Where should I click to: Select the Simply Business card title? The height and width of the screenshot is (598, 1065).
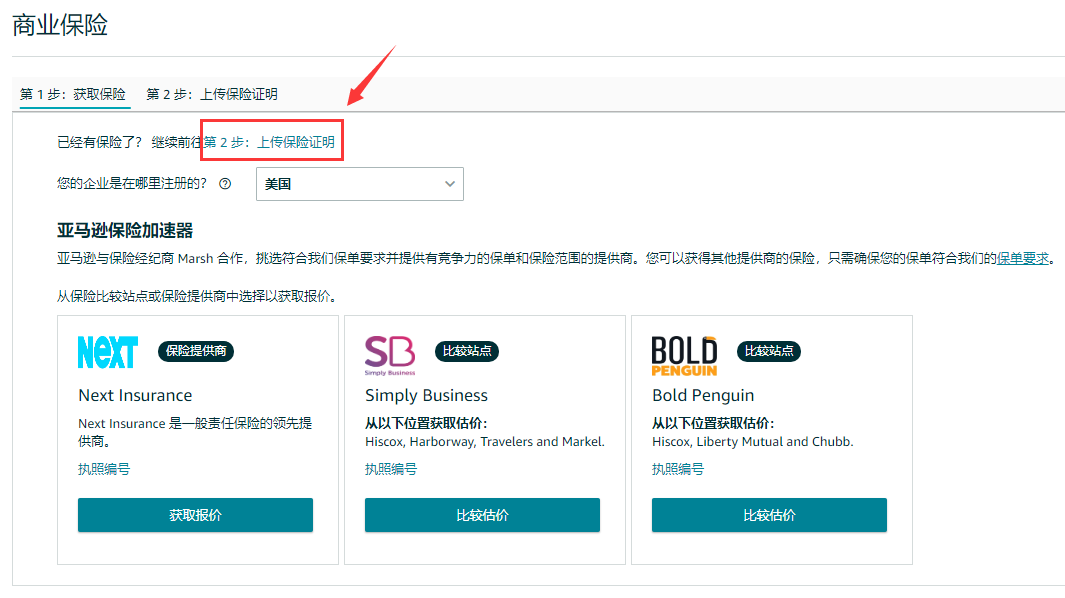(427, 395)
